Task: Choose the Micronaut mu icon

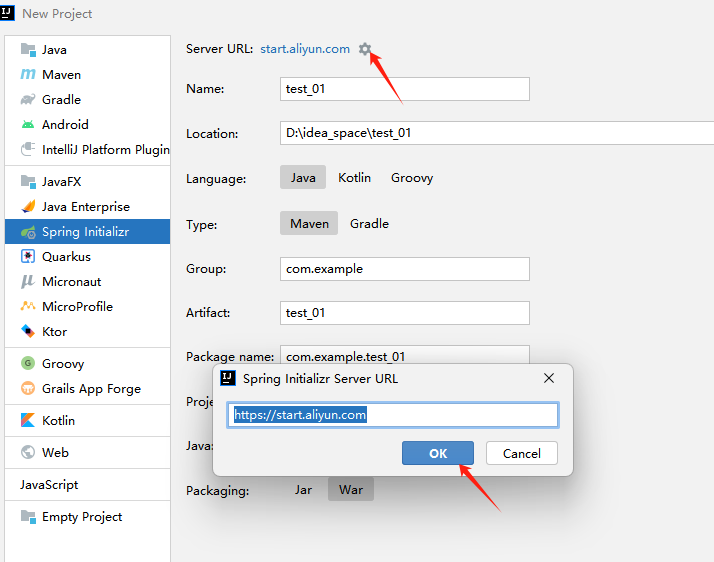Action: [x=28, y=281]
